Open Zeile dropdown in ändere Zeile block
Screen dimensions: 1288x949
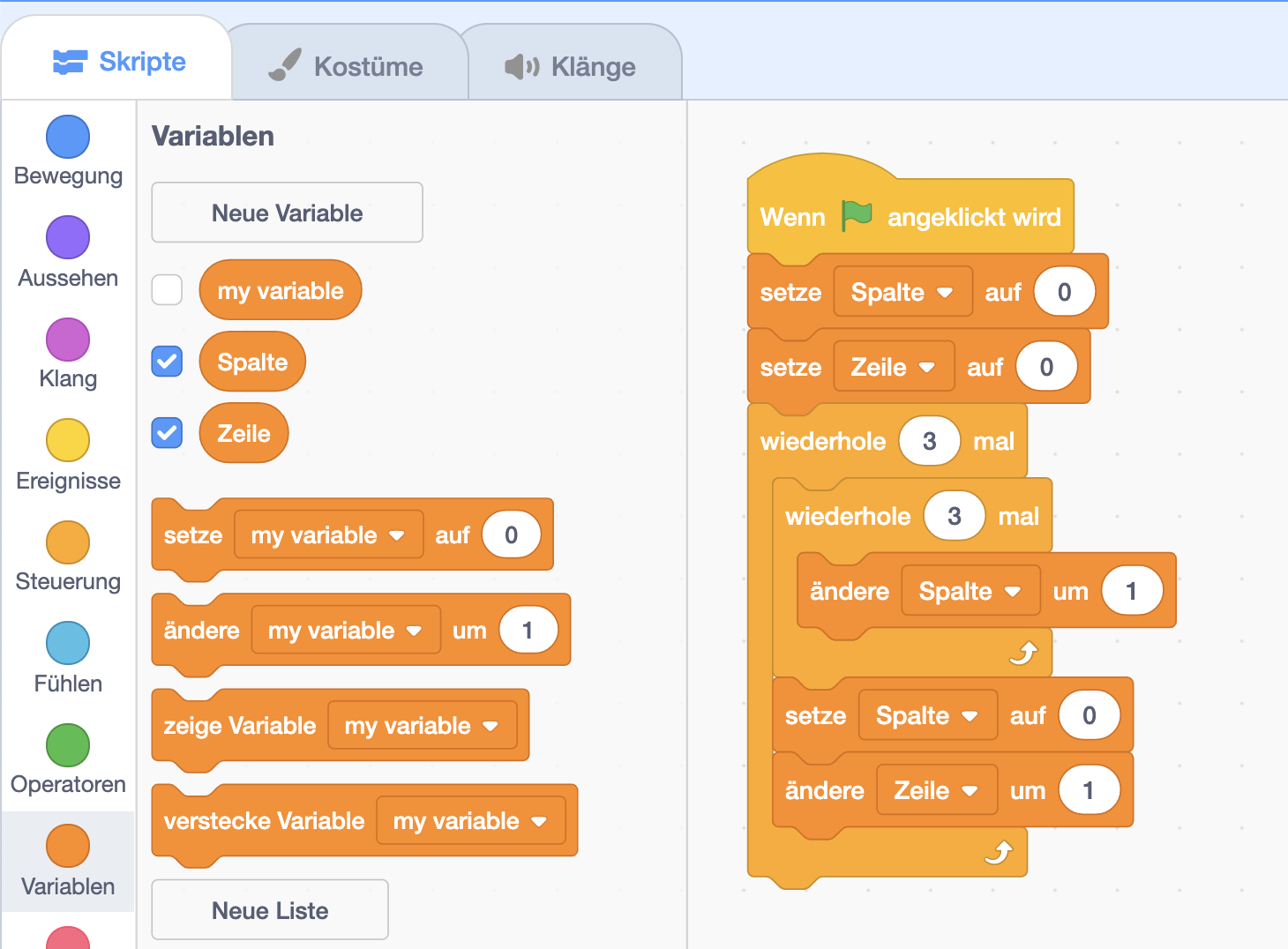937,790
